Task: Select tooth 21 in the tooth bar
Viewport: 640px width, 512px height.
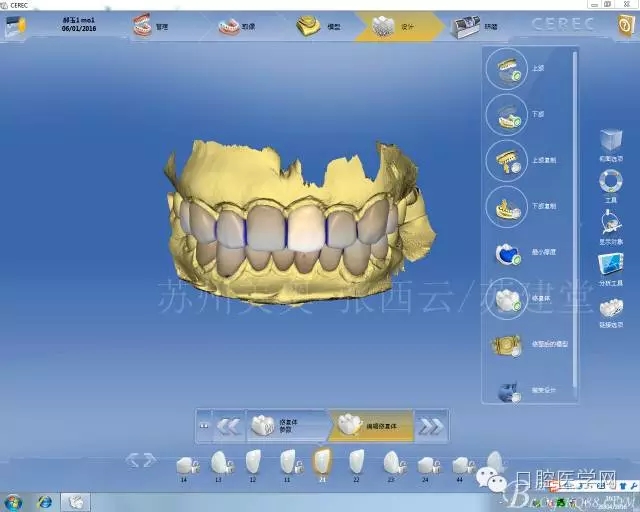Action: click(322, 461)
